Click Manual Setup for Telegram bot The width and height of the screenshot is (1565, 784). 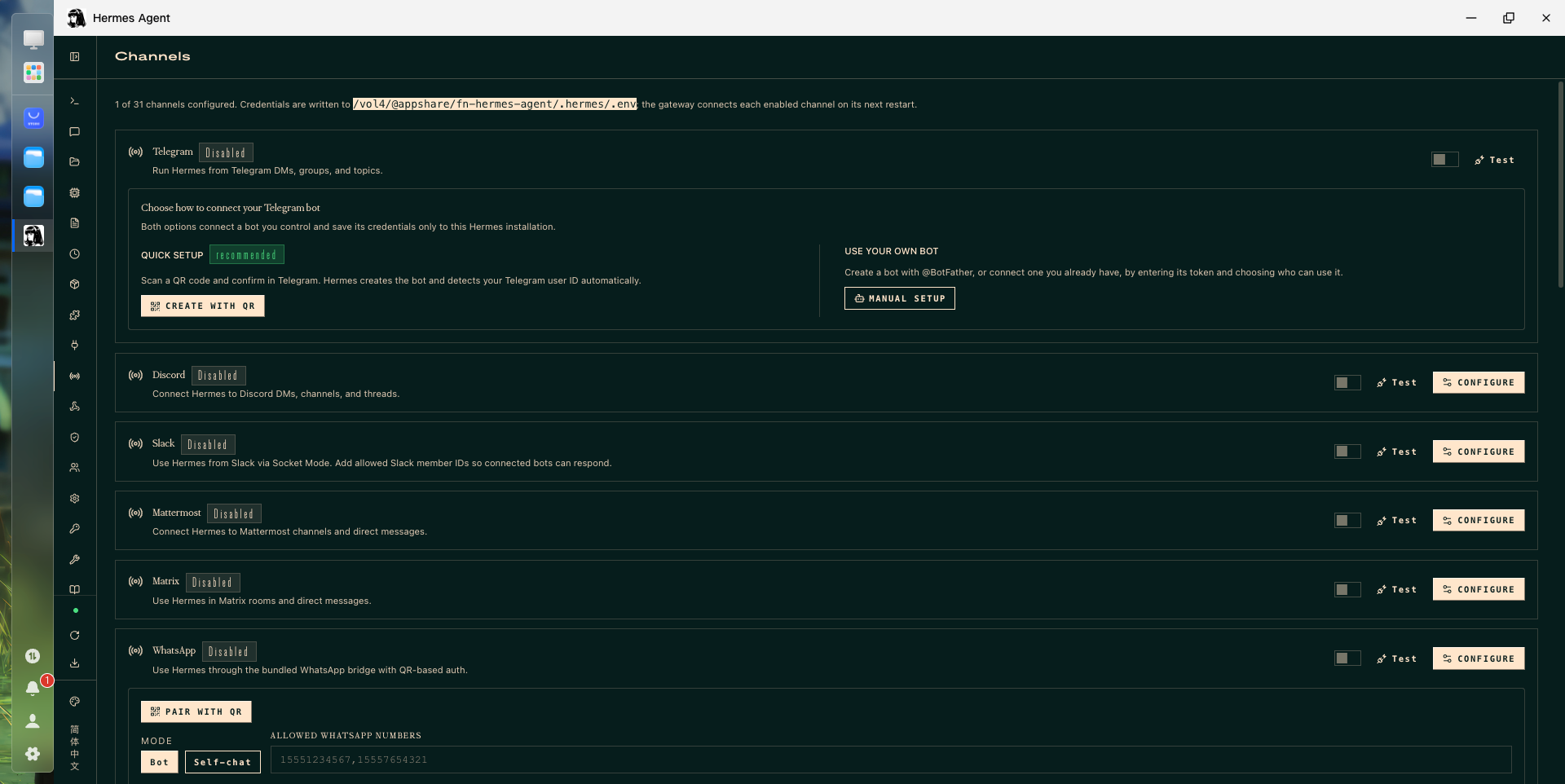pos(899,298)
